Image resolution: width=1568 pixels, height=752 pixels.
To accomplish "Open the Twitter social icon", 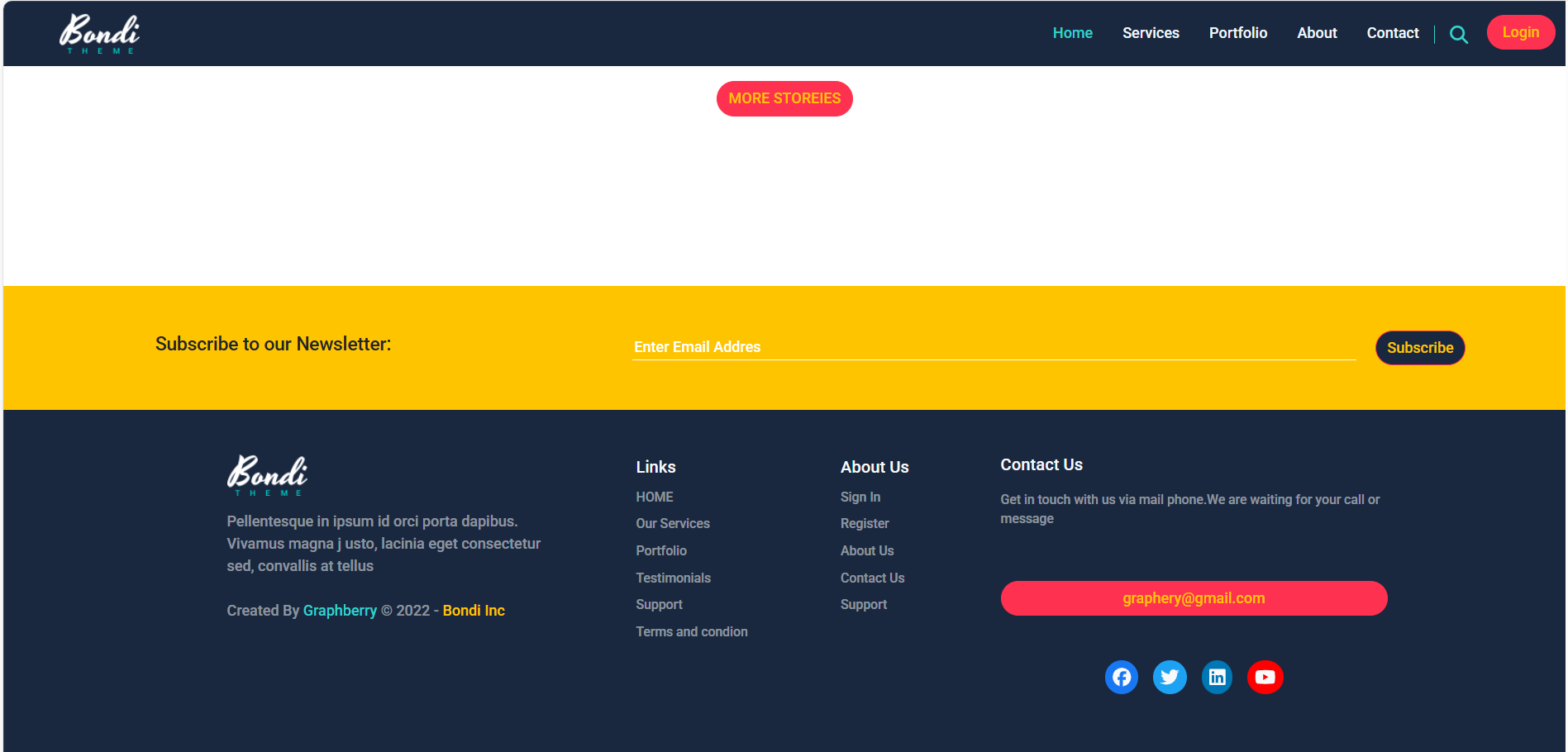I will pos(1169,678).
